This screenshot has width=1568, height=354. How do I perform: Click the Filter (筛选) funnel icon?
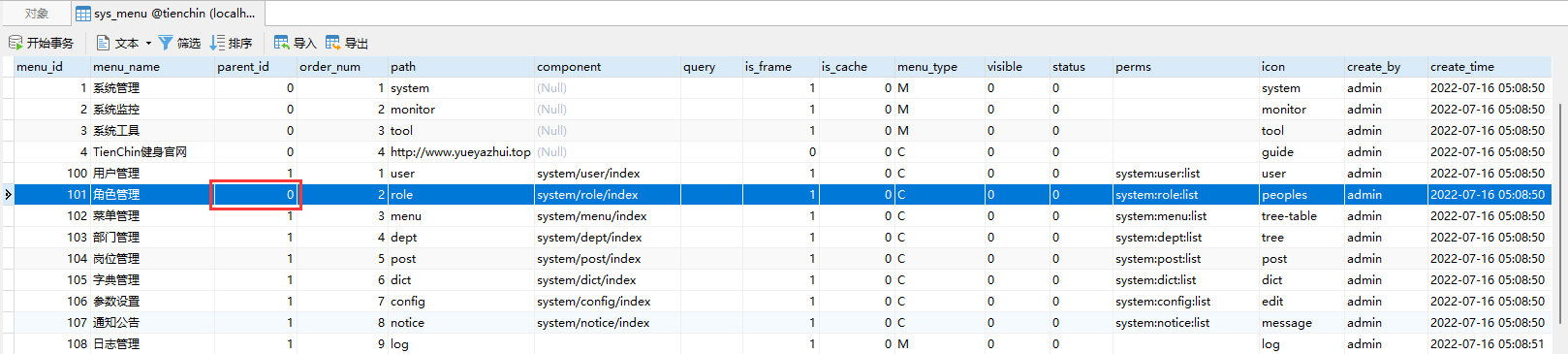[x=166, y=43]
